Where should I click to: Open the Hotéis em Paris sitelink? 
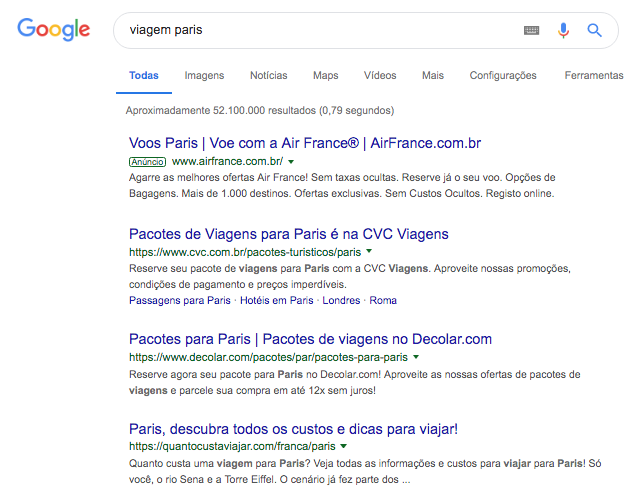point(276,301)
